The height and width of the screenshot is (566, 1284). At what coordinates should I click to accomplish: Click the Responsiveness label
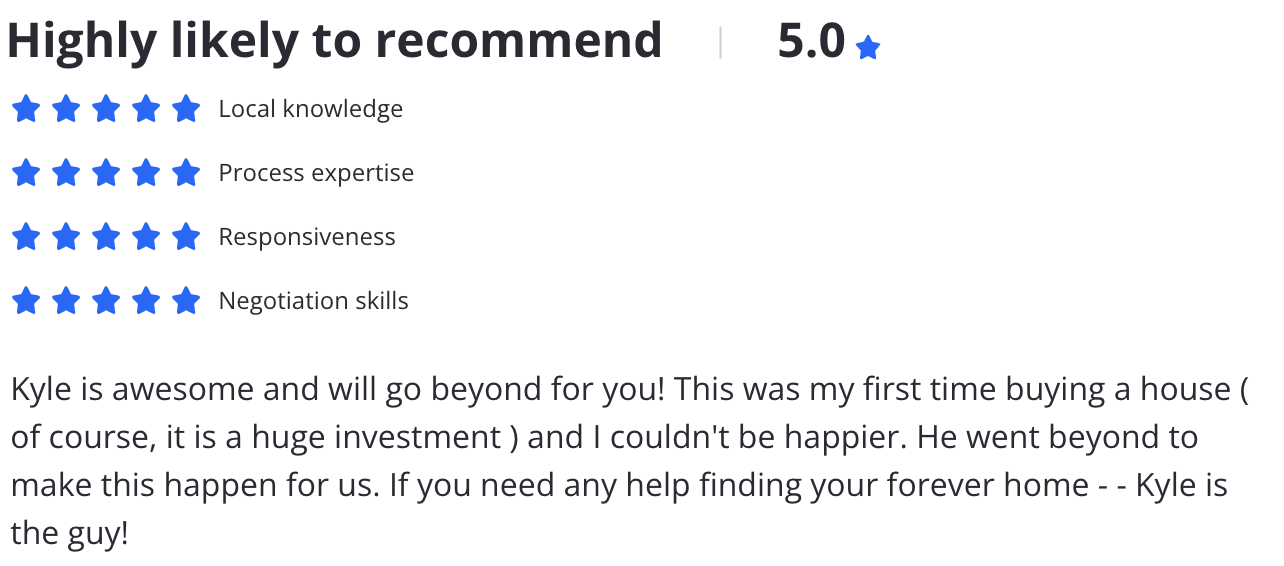pos(307,237)
